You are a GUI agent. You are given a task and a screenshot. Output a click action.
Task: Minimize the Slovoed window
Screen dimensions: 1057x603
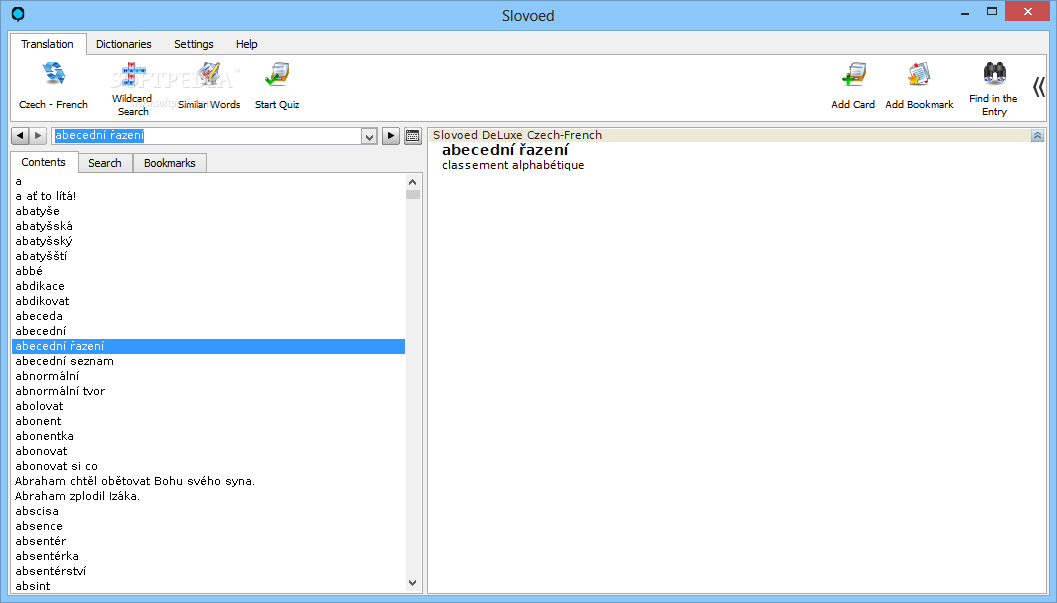pyautogui.click(x=965, y=12)
